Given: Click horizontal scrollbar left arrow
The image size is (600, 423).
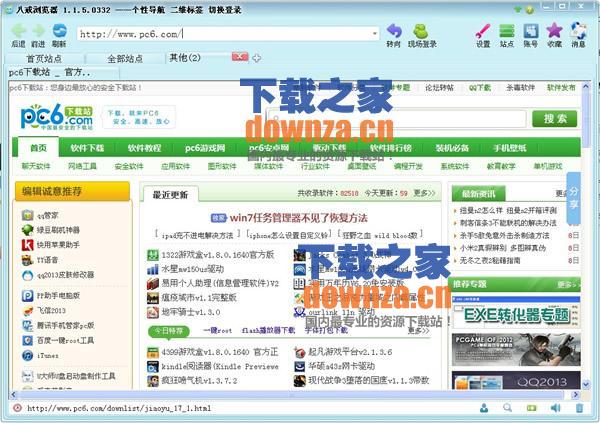Looking at the screenshot, I should pyautogui.click(x=14, y=394).
